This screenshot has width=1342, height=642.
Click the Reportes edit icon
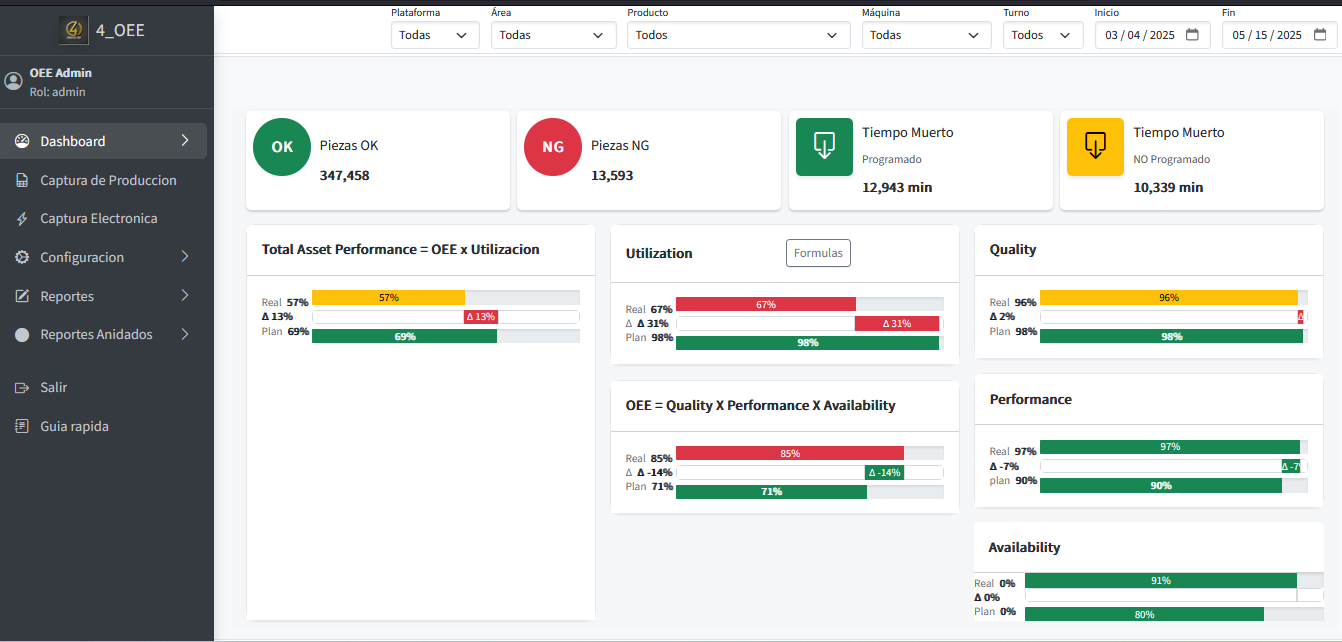pyautogui.click(x=22, y=296)
